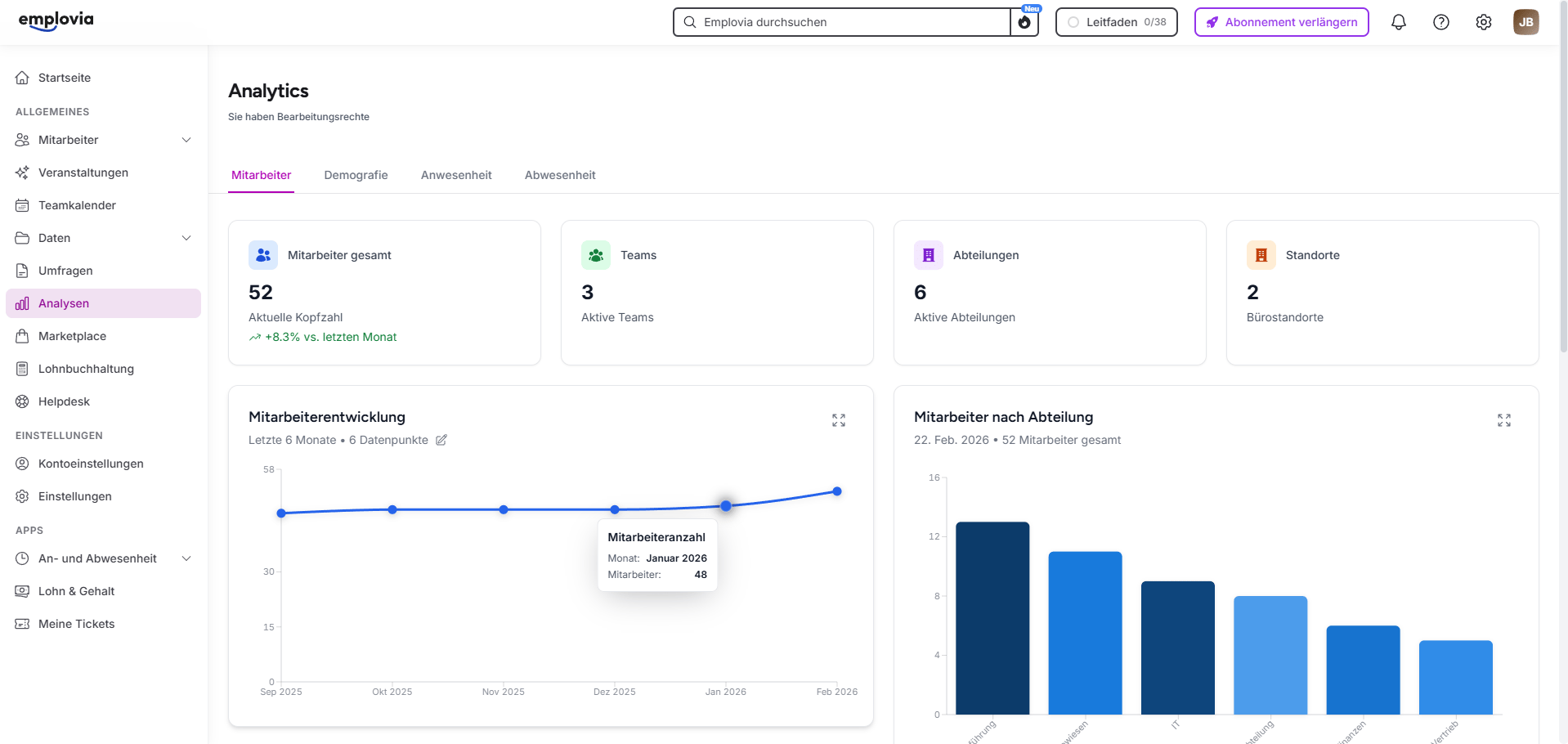Screen dimensions: 1568x744
Task: Switch to the Abwesenheit tab
Action: pyautogui.click(x=560, y=175)
